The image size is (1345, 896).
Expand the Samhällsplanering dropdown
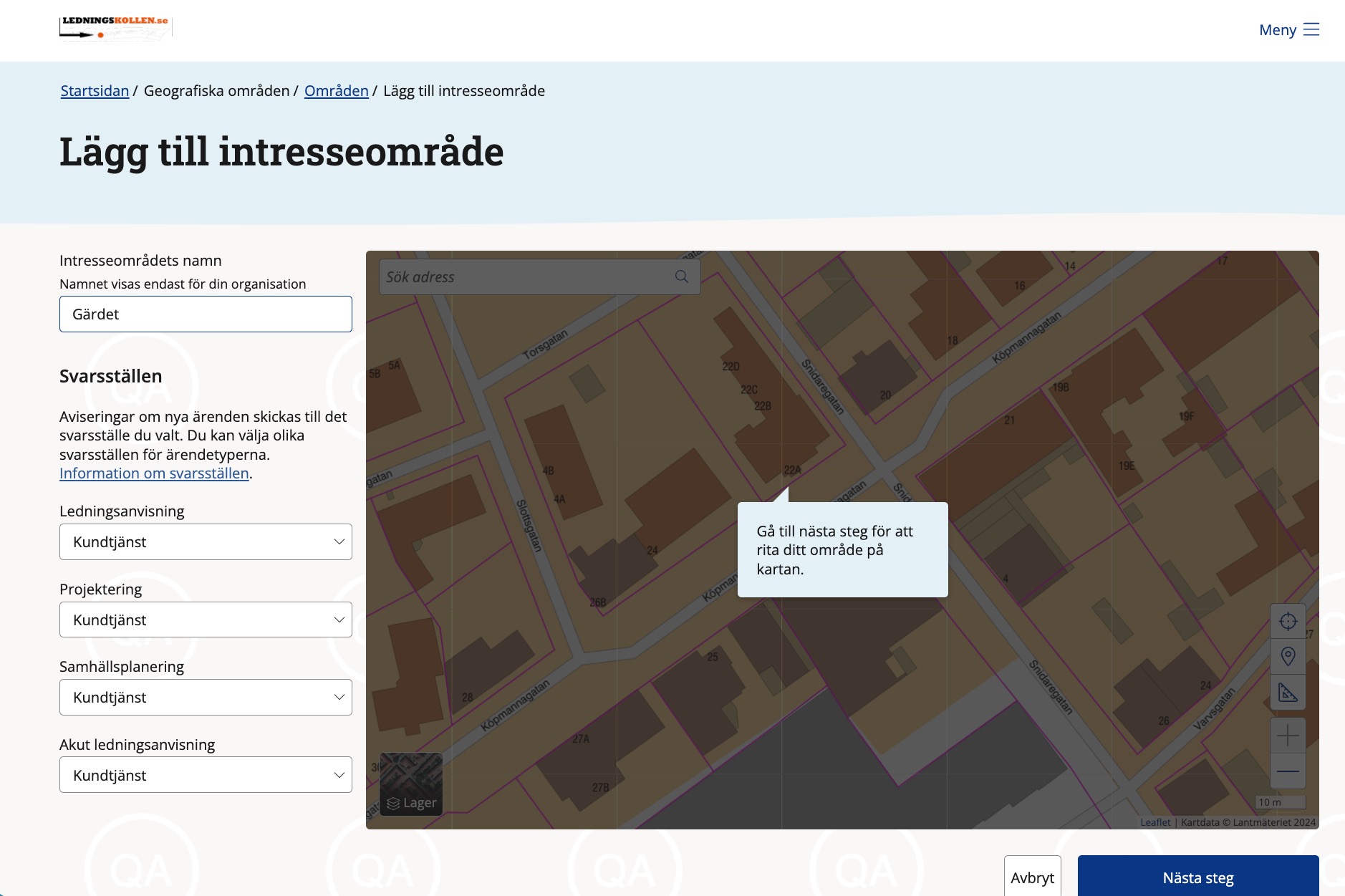coord(206,698)
